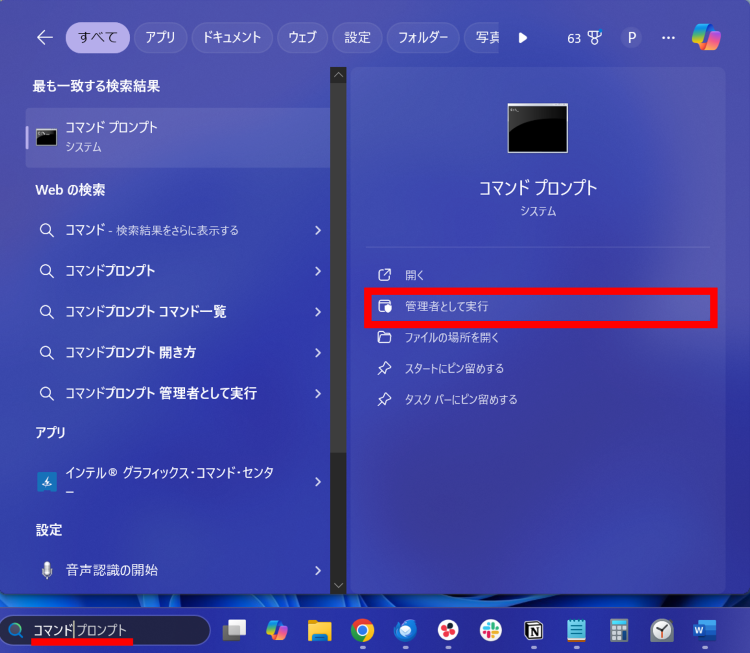This screenshot has width=750, height=653.
Task: Select the 設定 filter tab
Action: 357,37
